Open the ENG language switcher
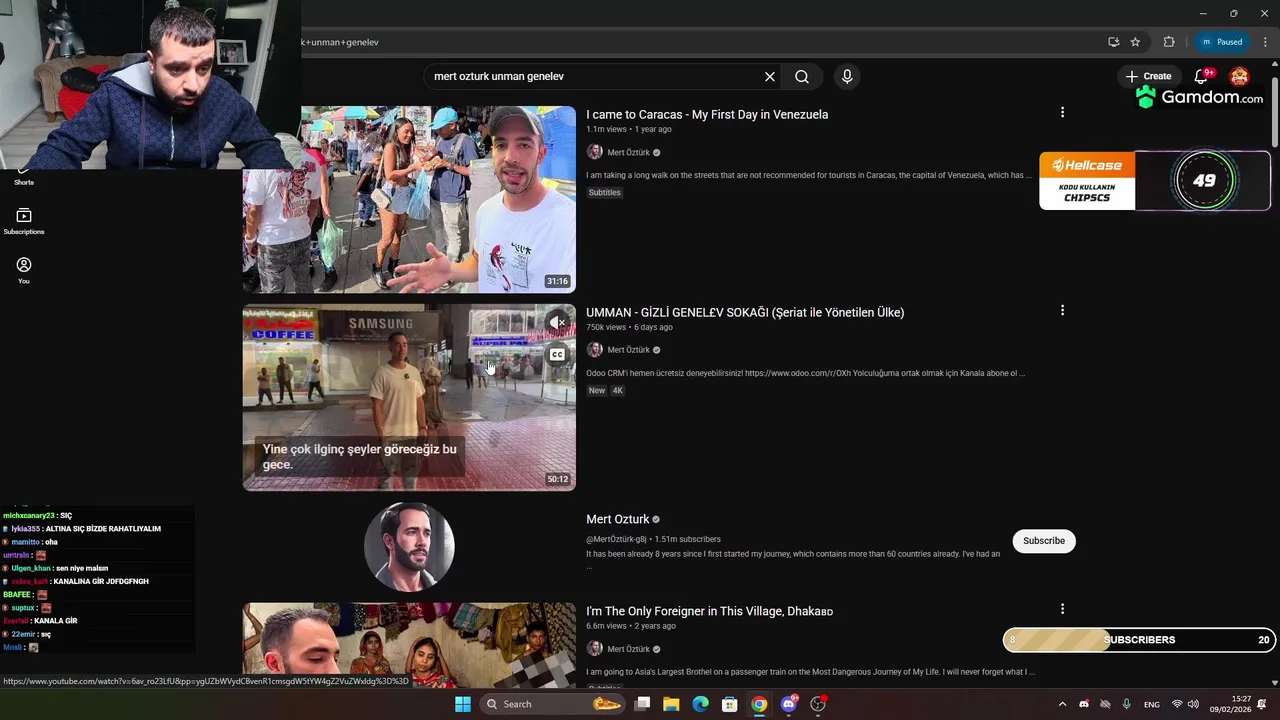Image resolution: width=1280 pixels, height=720 pixels. pyautogui.click(x=1152, y=704)
